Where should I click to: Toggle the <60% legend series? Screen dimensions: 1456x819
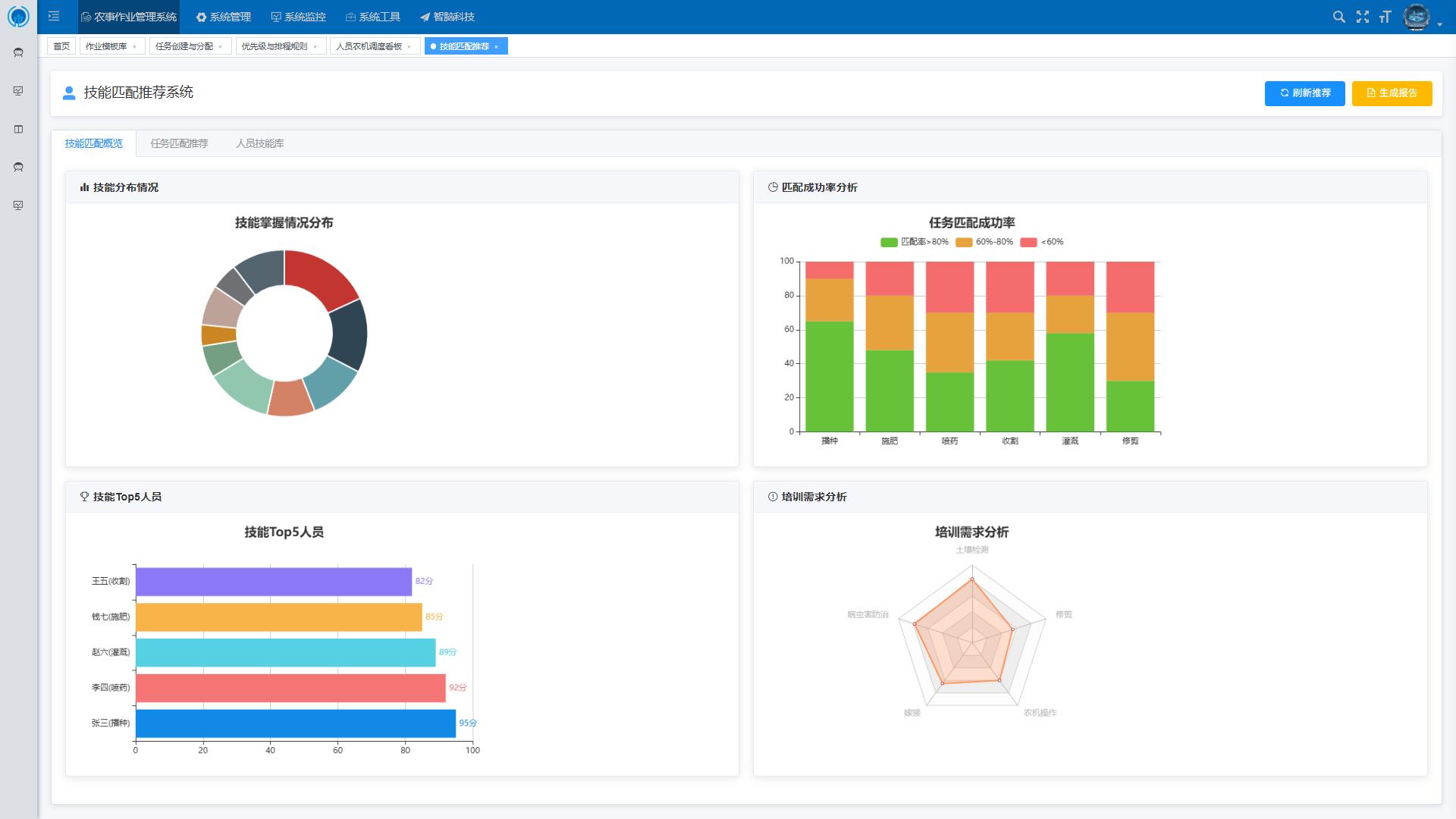tap(1042, 242)
